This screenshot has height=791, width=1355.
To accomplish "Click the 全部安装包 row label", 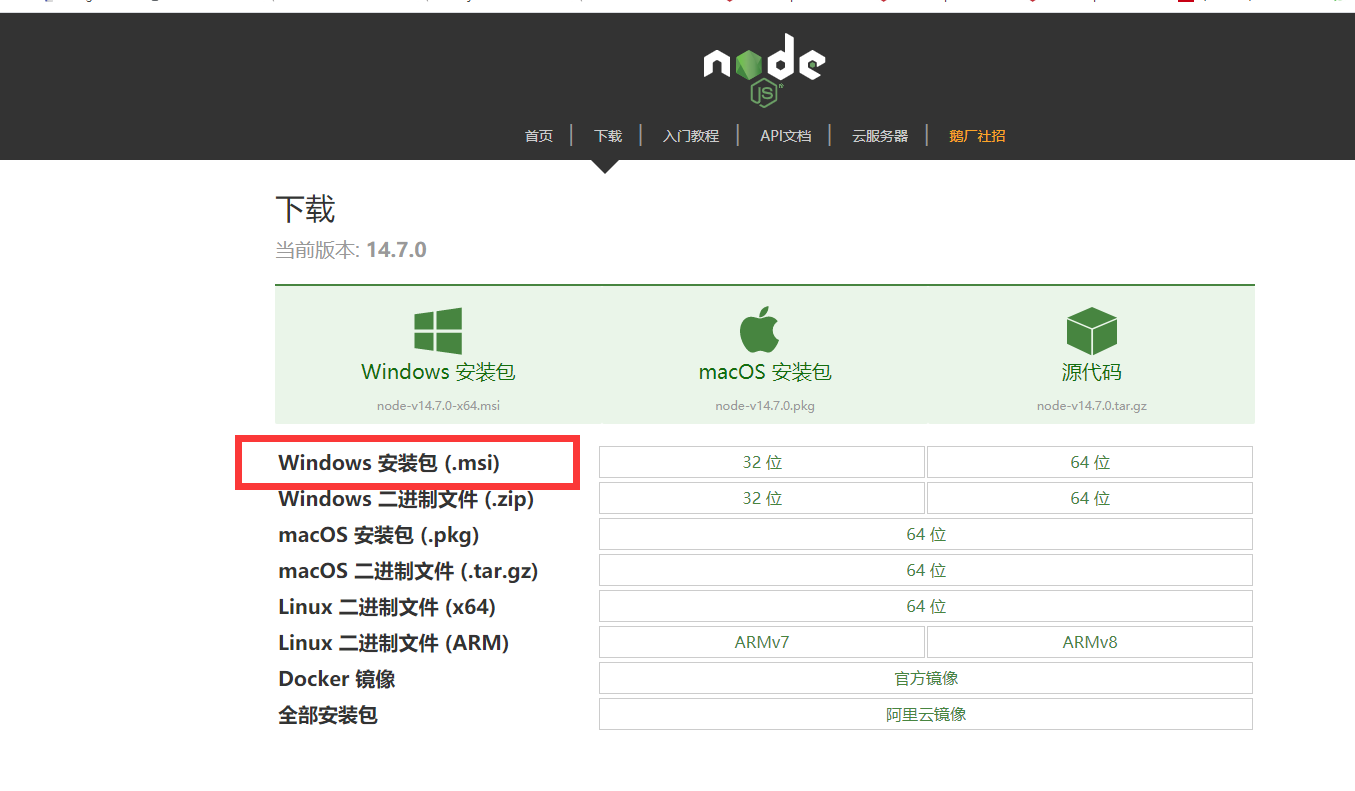I will [x=328, y=715].
